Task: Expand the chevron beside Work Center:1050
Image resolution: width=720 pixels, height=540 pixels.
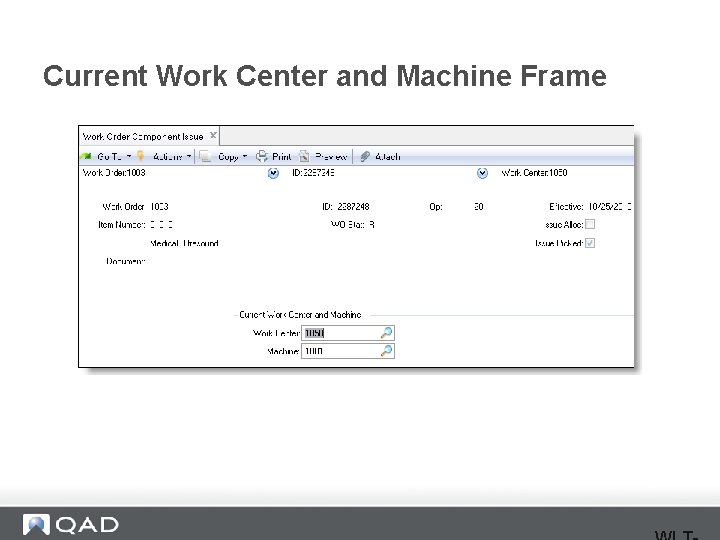Action: 482,173
